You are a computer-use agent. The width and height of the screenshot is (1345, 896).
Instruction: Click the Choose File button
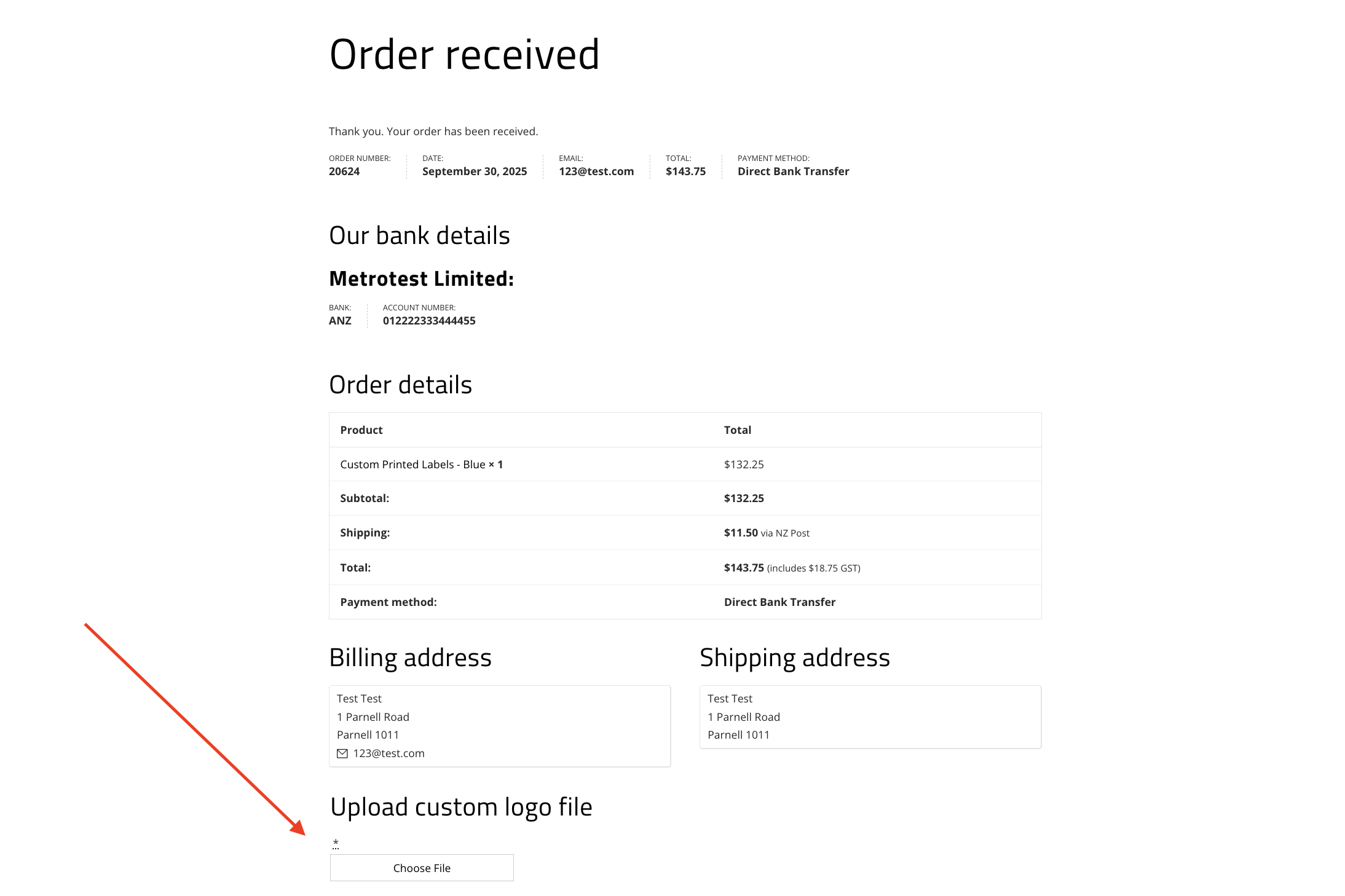point(422,868)
